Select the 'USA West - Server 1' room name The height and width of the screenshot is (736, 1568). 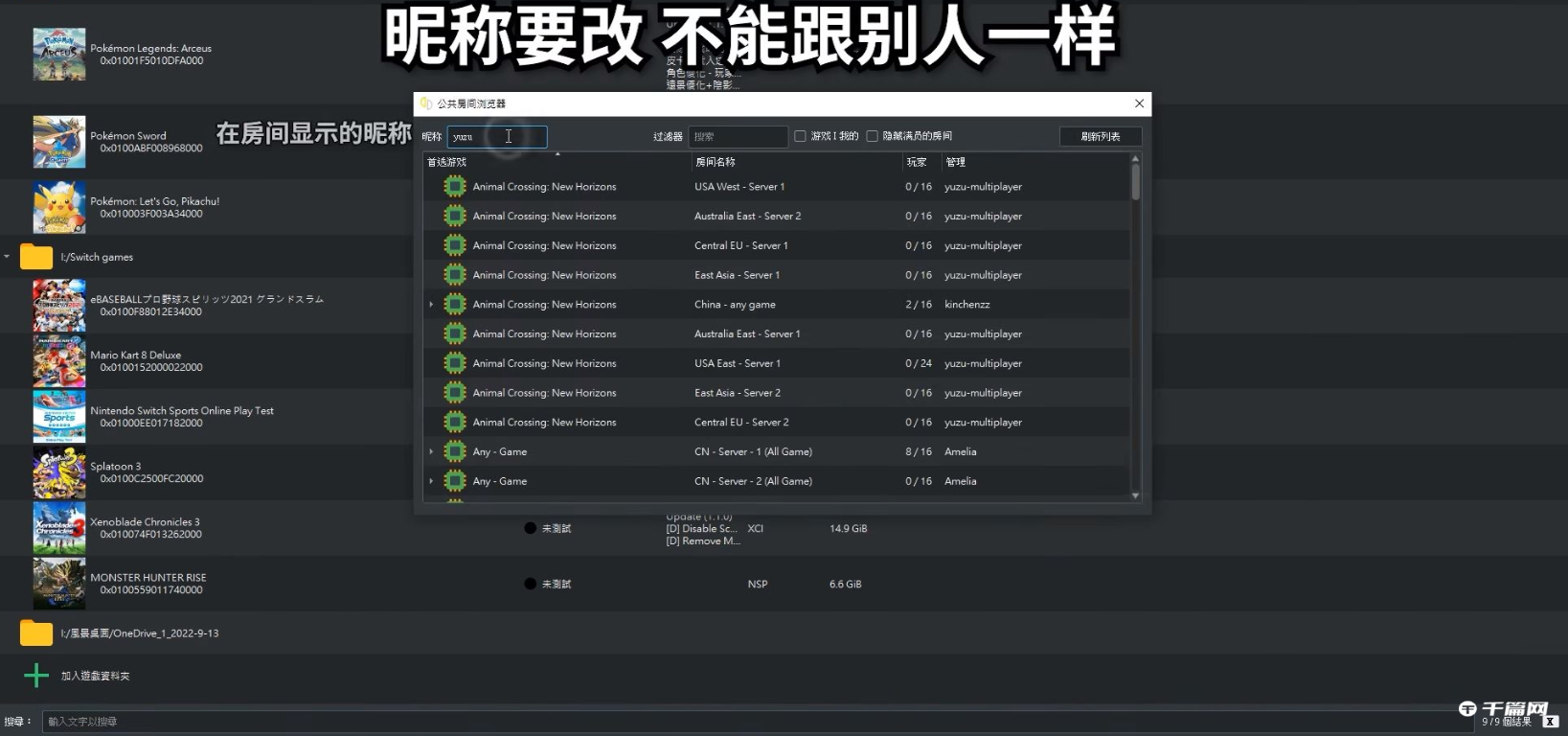click(739, 187)
